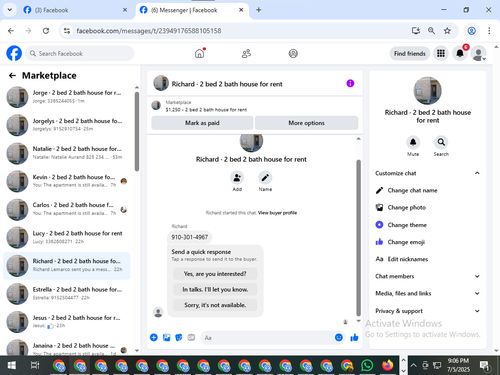Screen dimensions: 500x375
Task: Select the Messenger | Facebook tab
Action: point(192,10)
